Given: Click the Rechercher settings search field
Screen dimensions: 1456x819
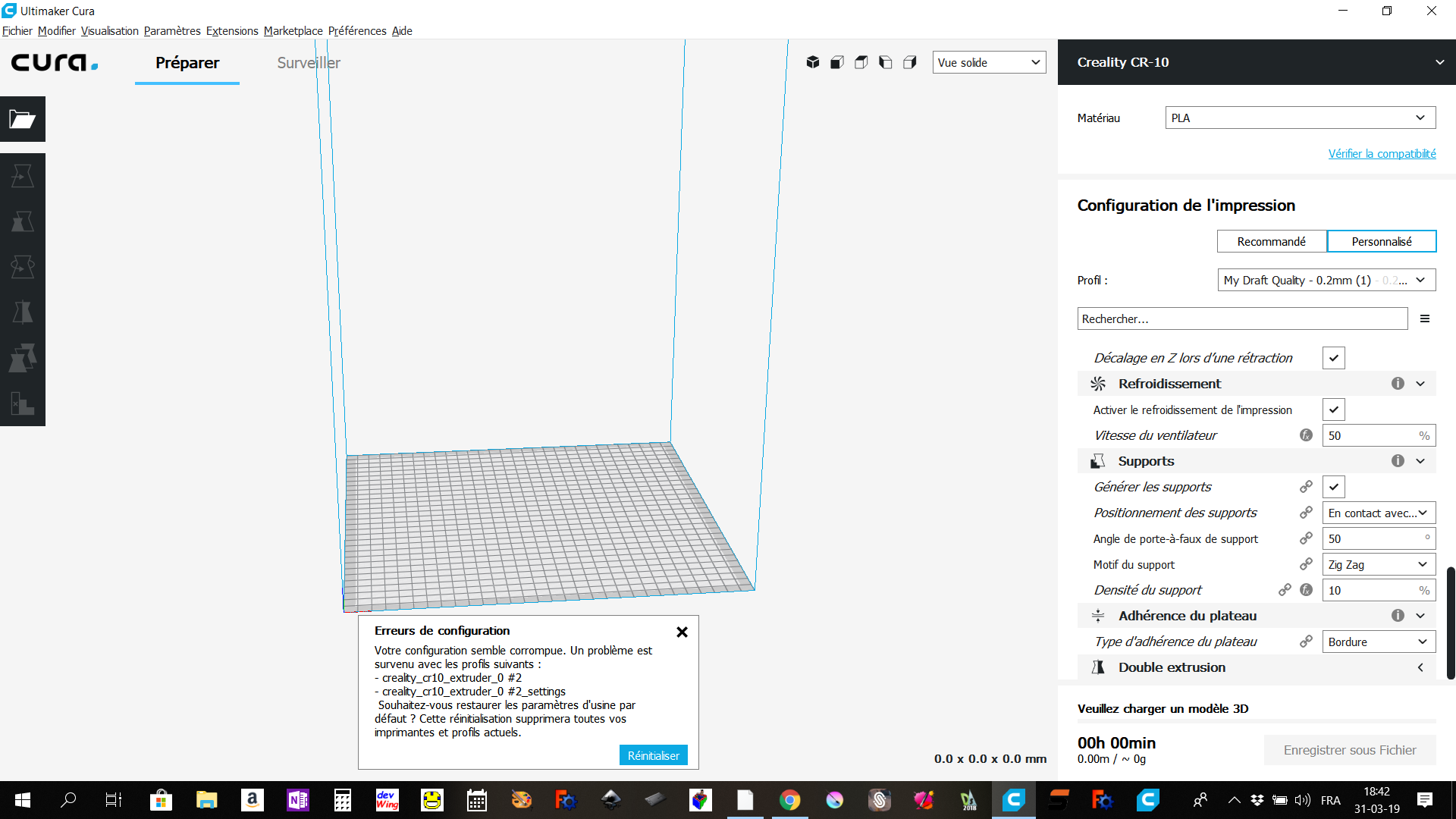Looking at the screenshot, I should coord(1242,318).
